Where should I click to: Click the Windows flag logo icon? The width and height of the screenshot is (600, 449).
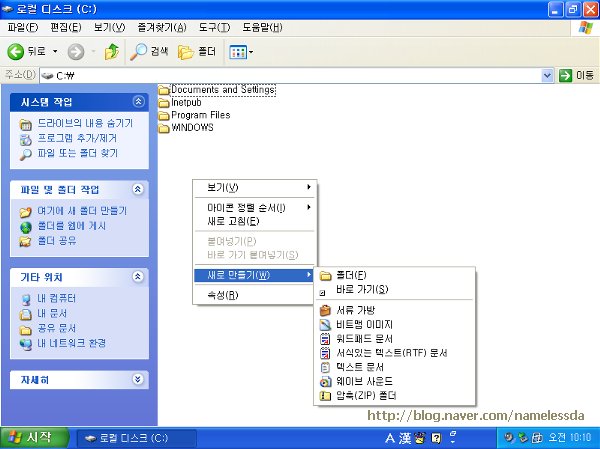(585, 28)
